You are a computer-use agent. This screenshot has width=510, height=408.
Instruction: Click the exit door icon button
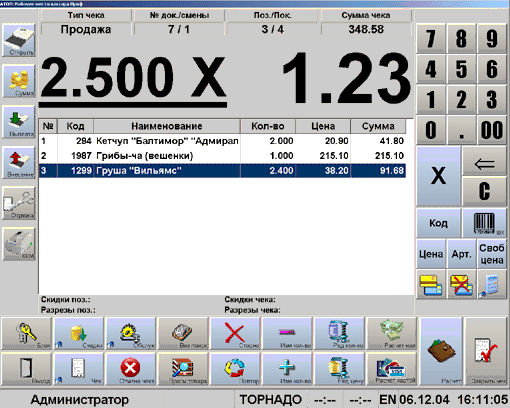click(27, 369)
